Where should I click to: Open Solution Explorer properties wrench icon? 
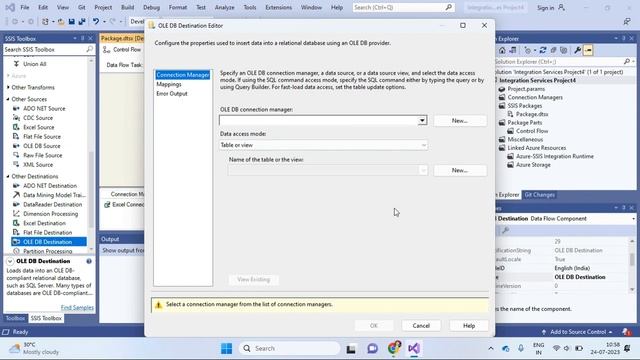pos(577,51)
